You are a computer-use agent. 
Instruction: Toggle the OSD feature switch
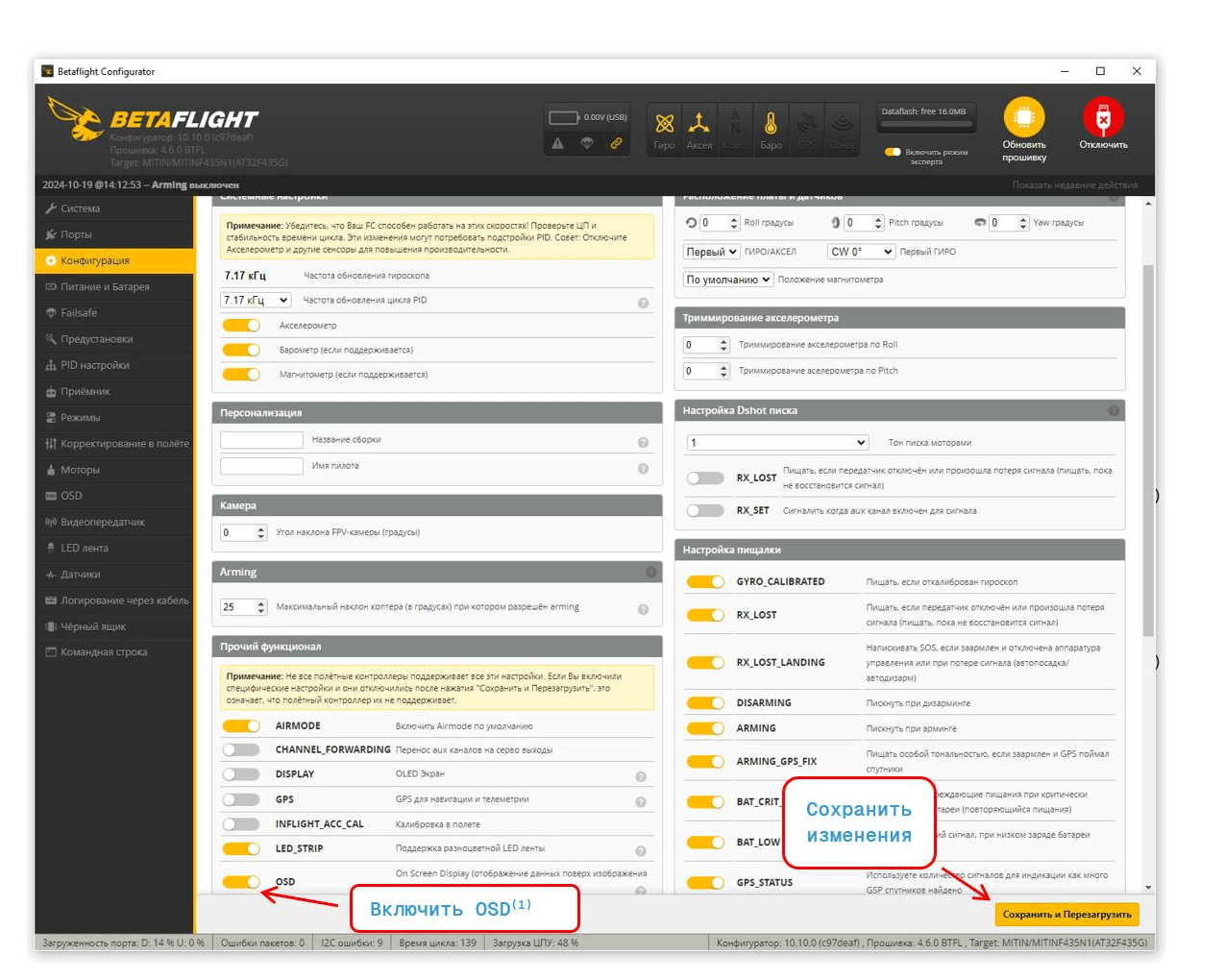pyautogui.click(x=240, y=881)
